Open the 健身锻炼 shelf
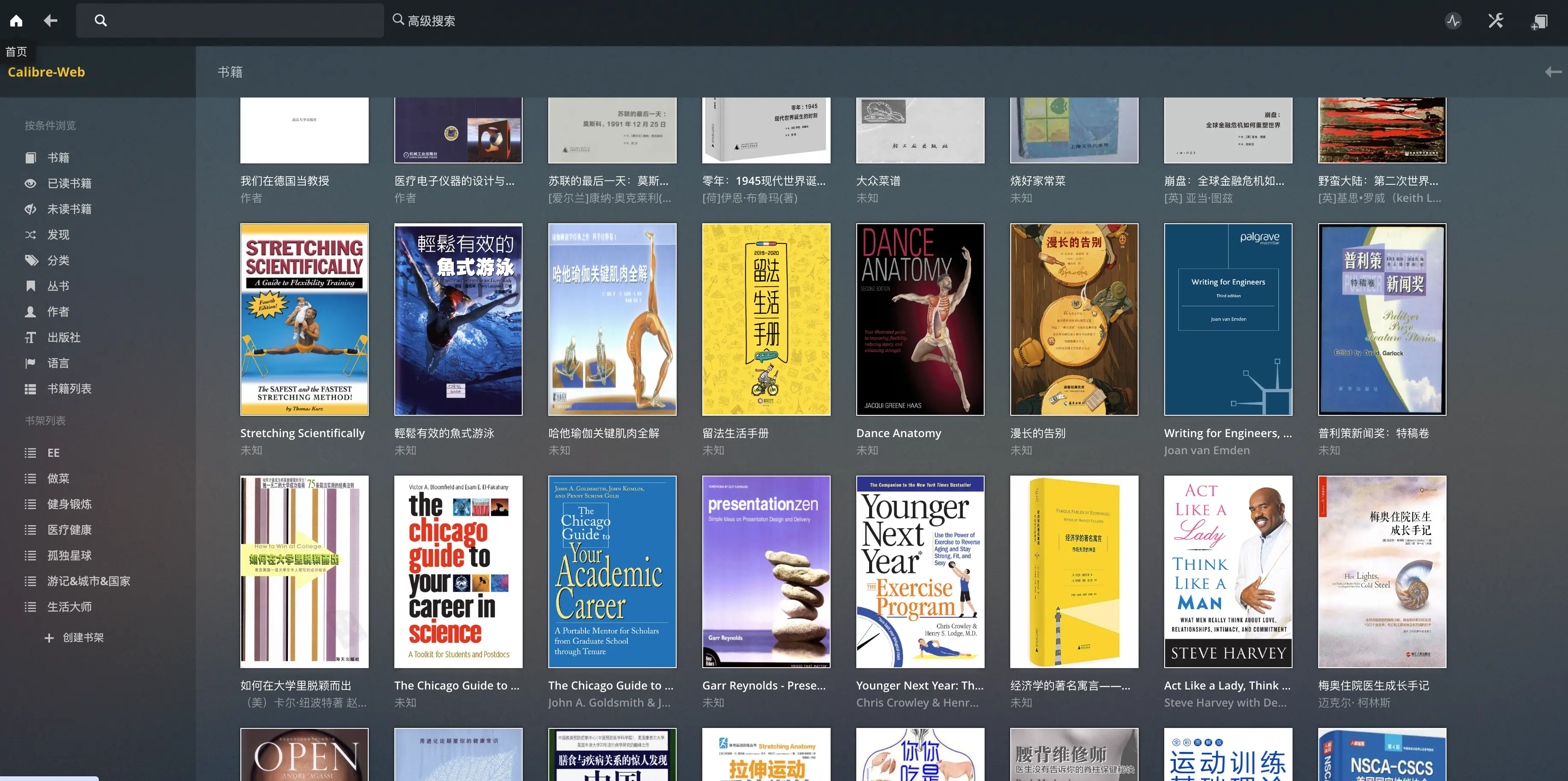1568x781 pixels. click(x=69, y=504)
